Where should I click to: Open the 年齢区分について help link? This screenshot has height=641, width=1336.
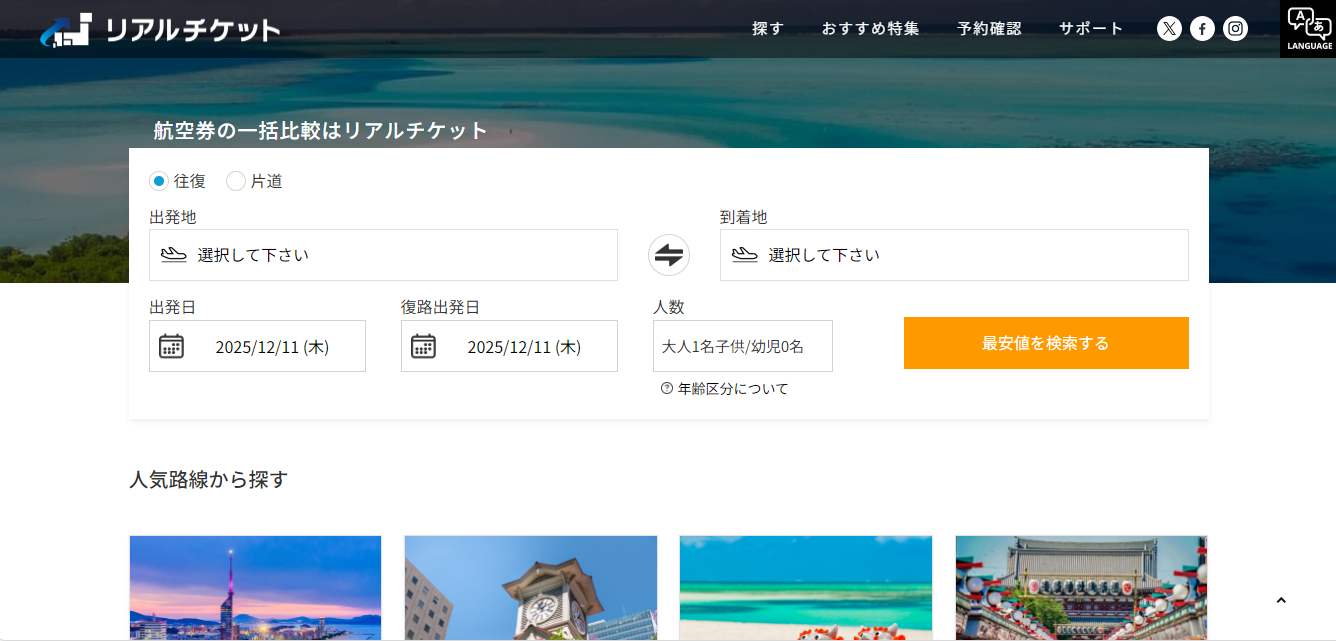point(725,389)
